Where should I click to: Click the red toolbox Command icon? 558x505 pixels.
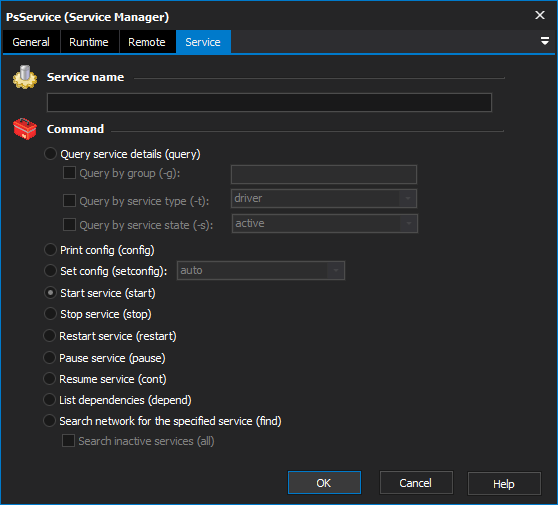25,129
